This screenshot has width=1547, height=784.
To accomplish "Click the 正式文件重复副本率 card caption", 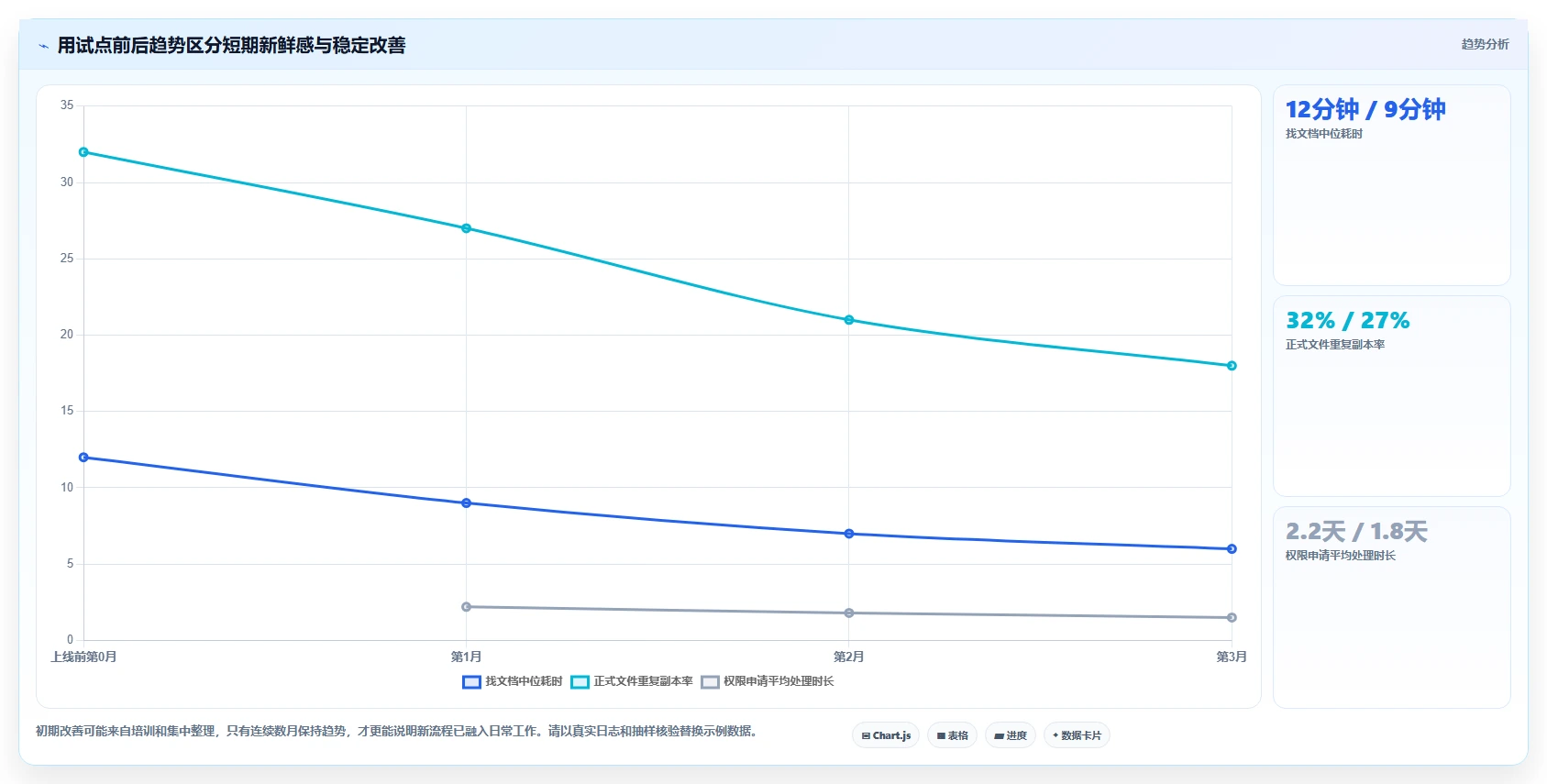I will tap(1334, 345).
